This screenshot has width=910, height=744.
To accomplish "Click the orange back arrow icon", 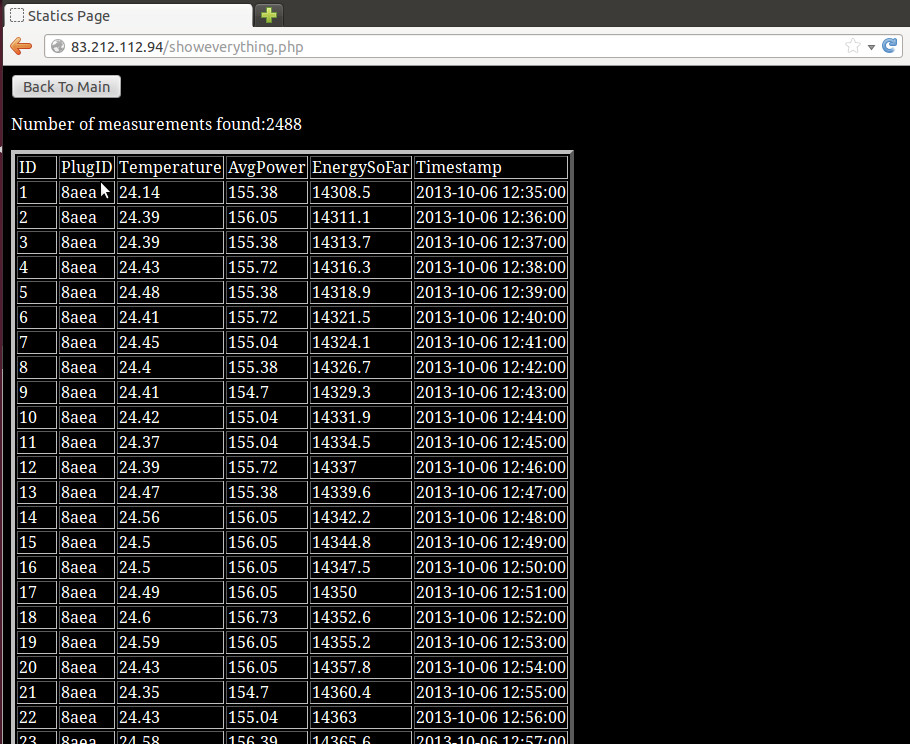I will pos(21,46).
